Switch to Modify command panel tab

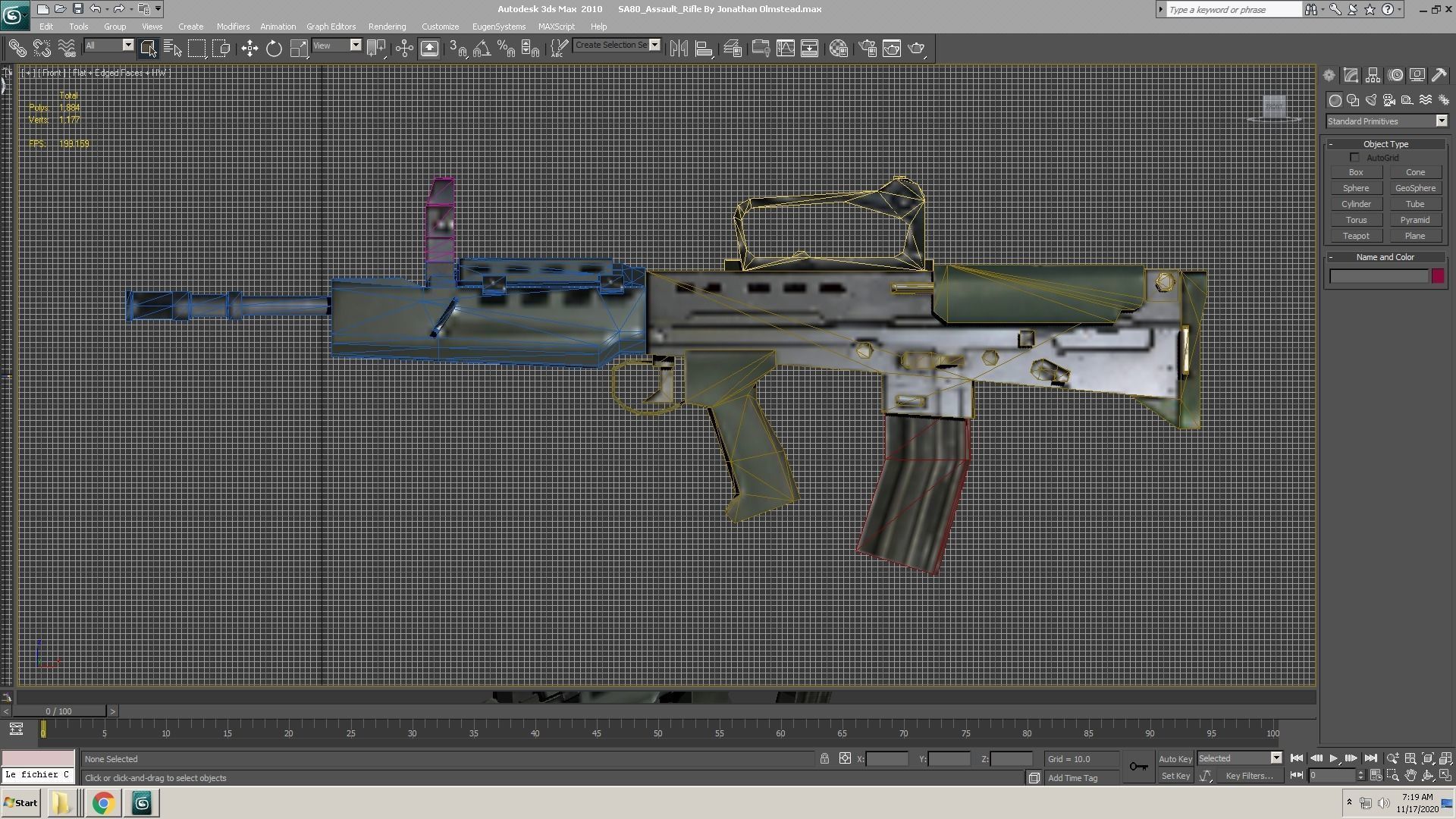pos(1351,75)
